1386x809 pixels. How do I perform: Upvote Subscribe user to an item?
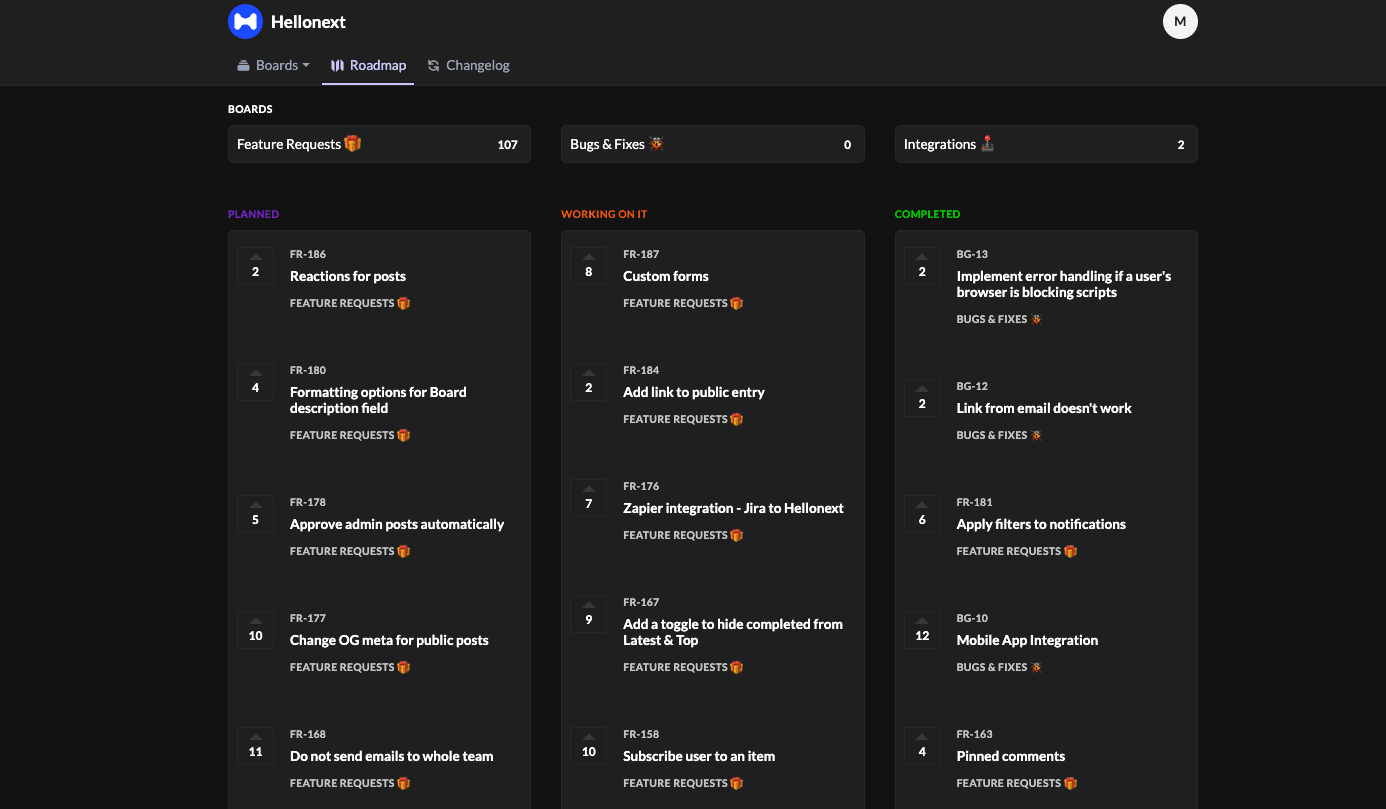pyautogui.click(x=588, y=746)
